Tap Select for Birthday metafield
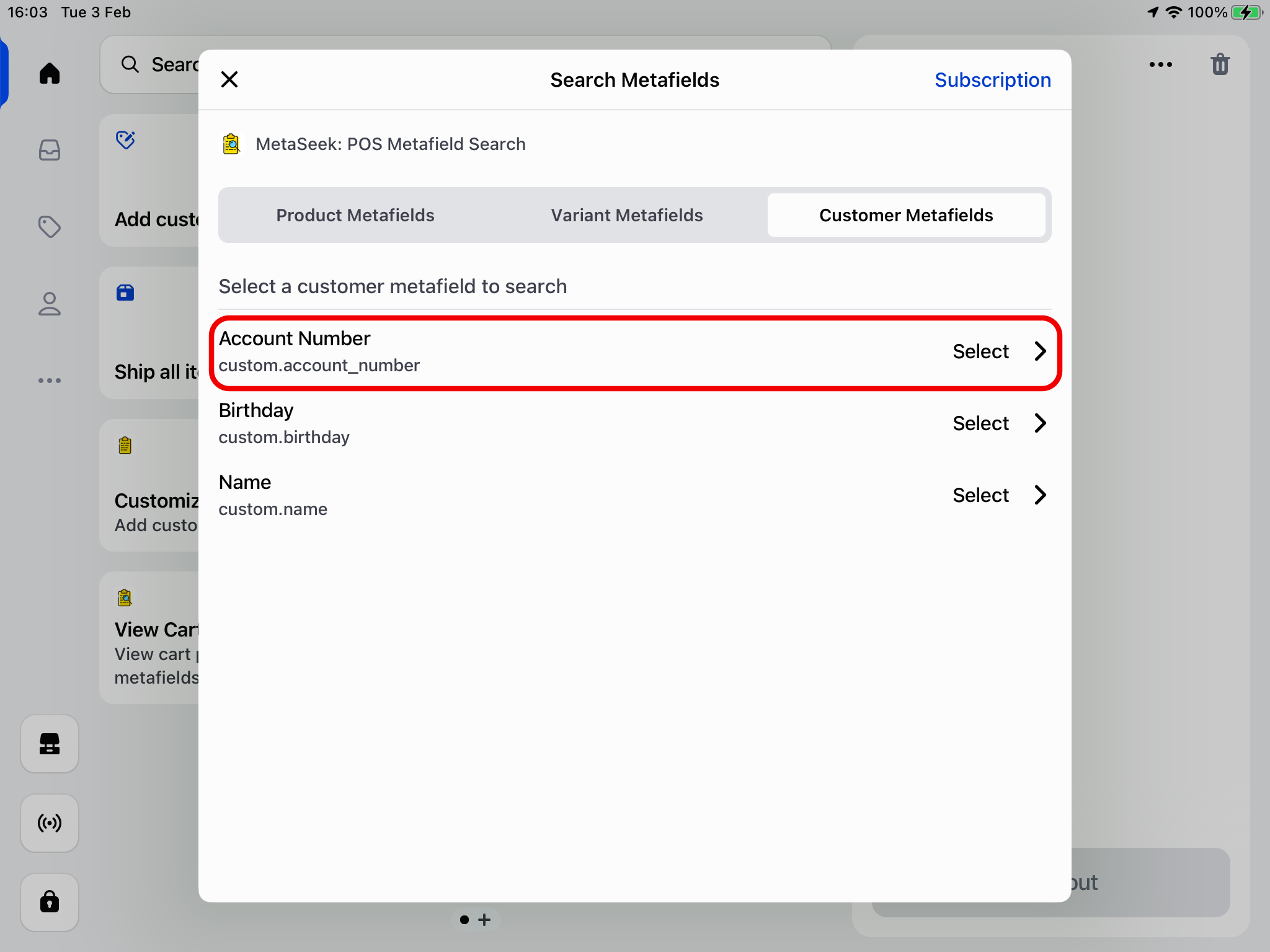 tap(980, 423)
